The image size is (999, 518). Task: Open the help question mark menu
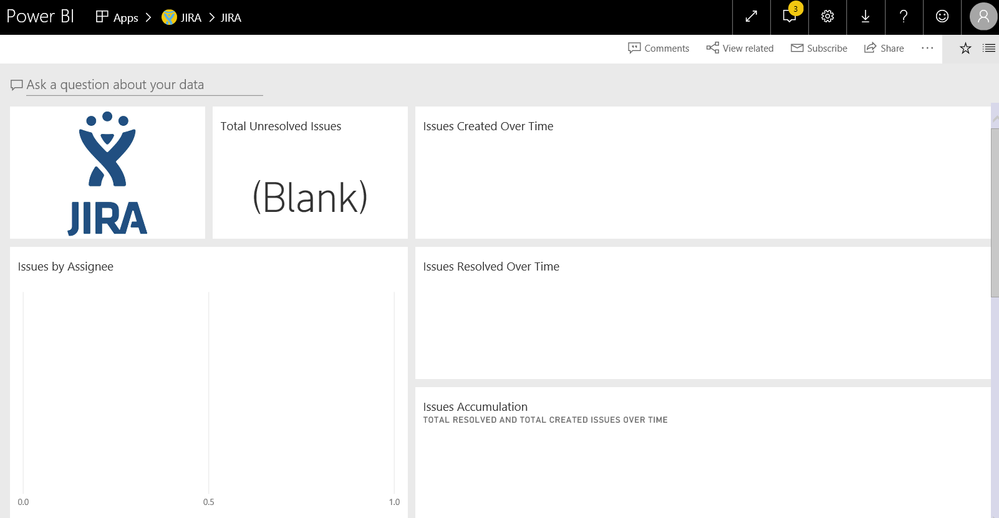click(903, 17)
